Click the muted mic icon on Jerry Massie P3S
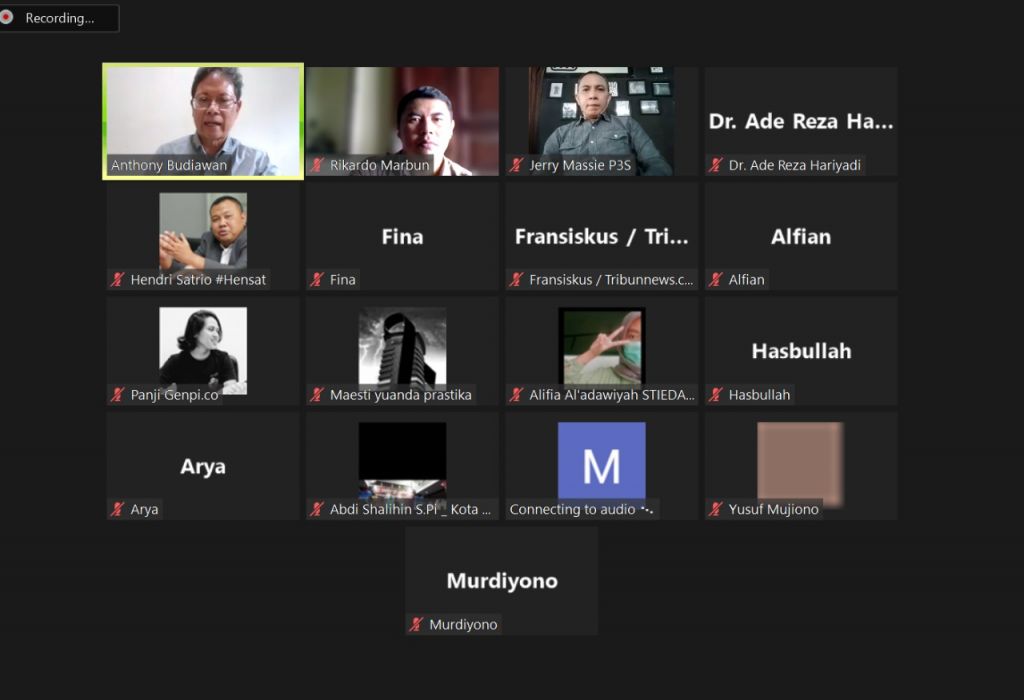This screenshot has width=1024, height=700. click(x=516, y=165)
